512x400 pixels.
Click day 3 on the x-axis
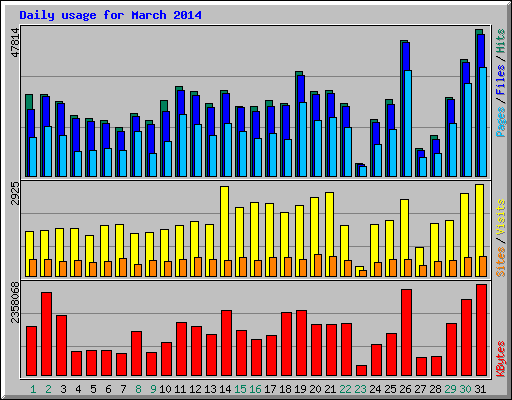pos(63,389)
